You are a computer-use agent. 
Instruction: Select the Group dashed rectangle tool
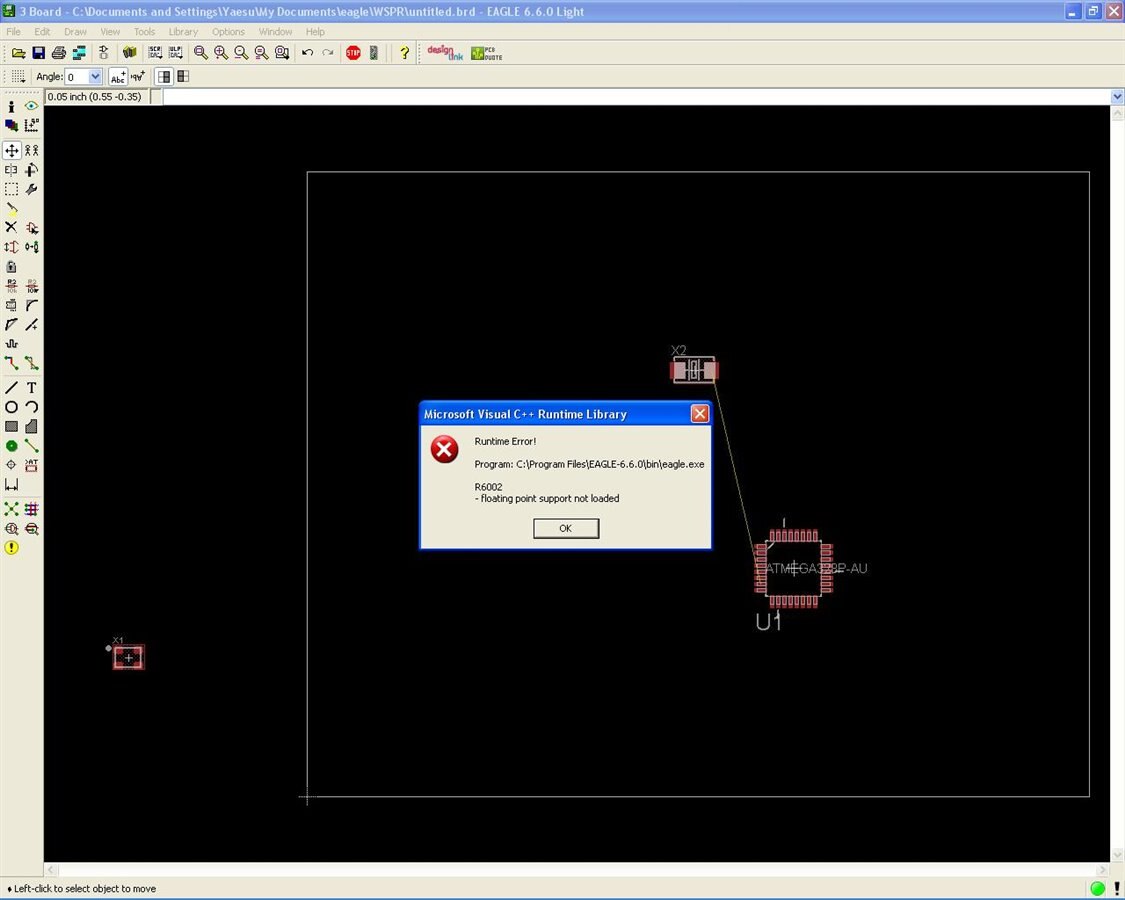[11, 189]
